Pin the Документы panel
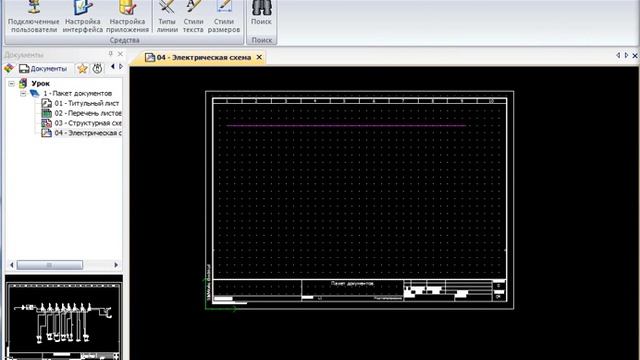The height and width of the screenshot is (360, 640). (x=110, y=53)
